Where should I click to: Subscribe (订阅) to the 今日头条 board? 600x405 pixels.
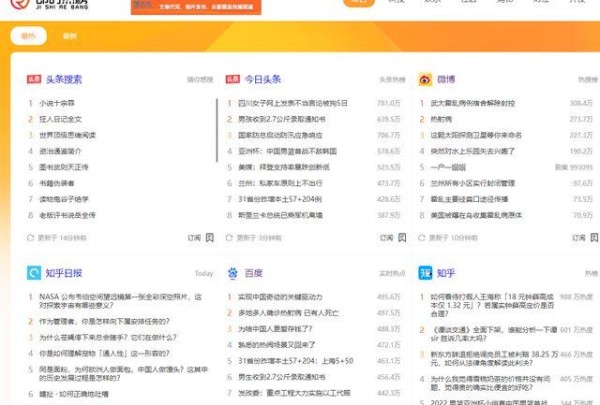pos(386,238)
